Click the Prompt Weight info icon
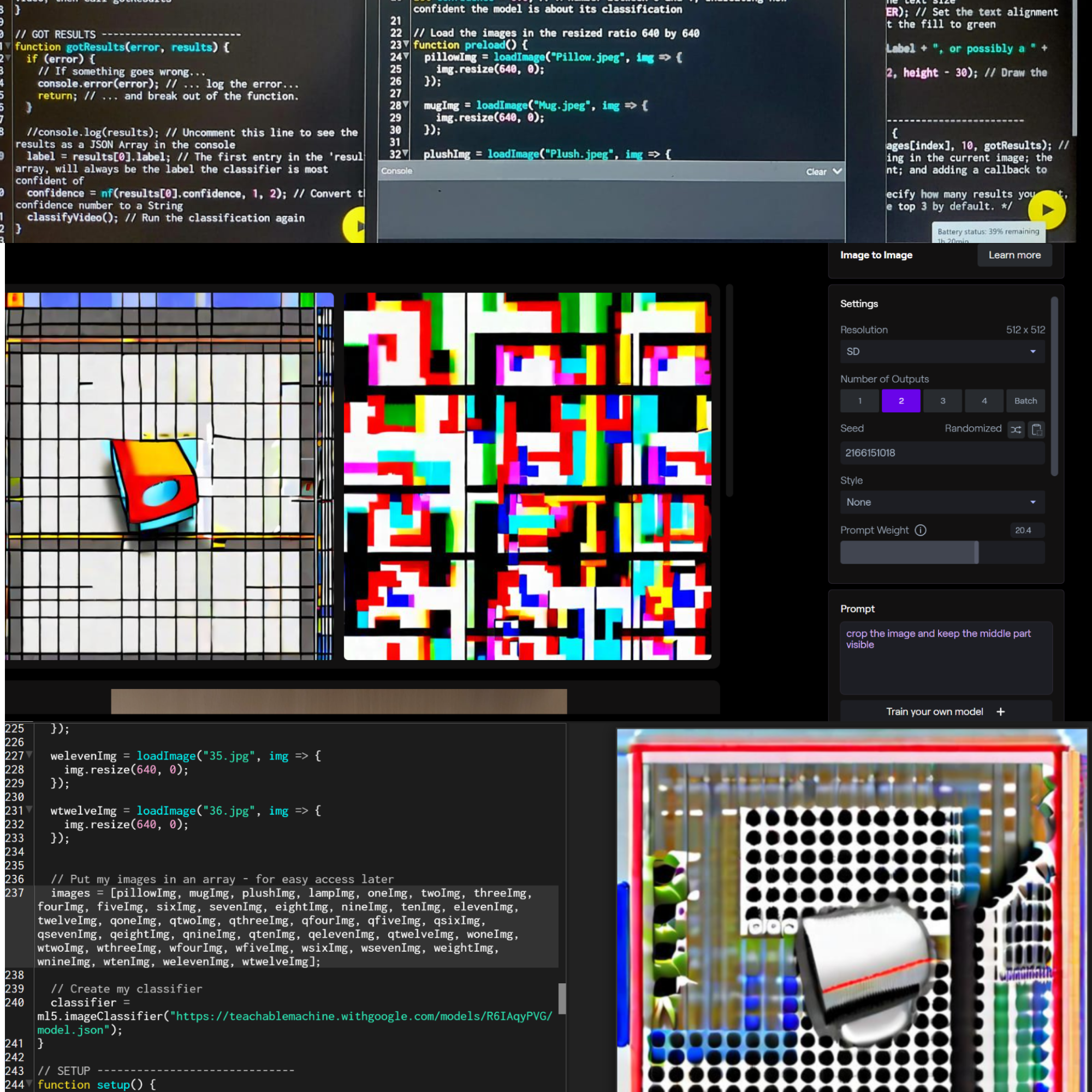Screen dimensions: 1092x1092 pos(920,530)
